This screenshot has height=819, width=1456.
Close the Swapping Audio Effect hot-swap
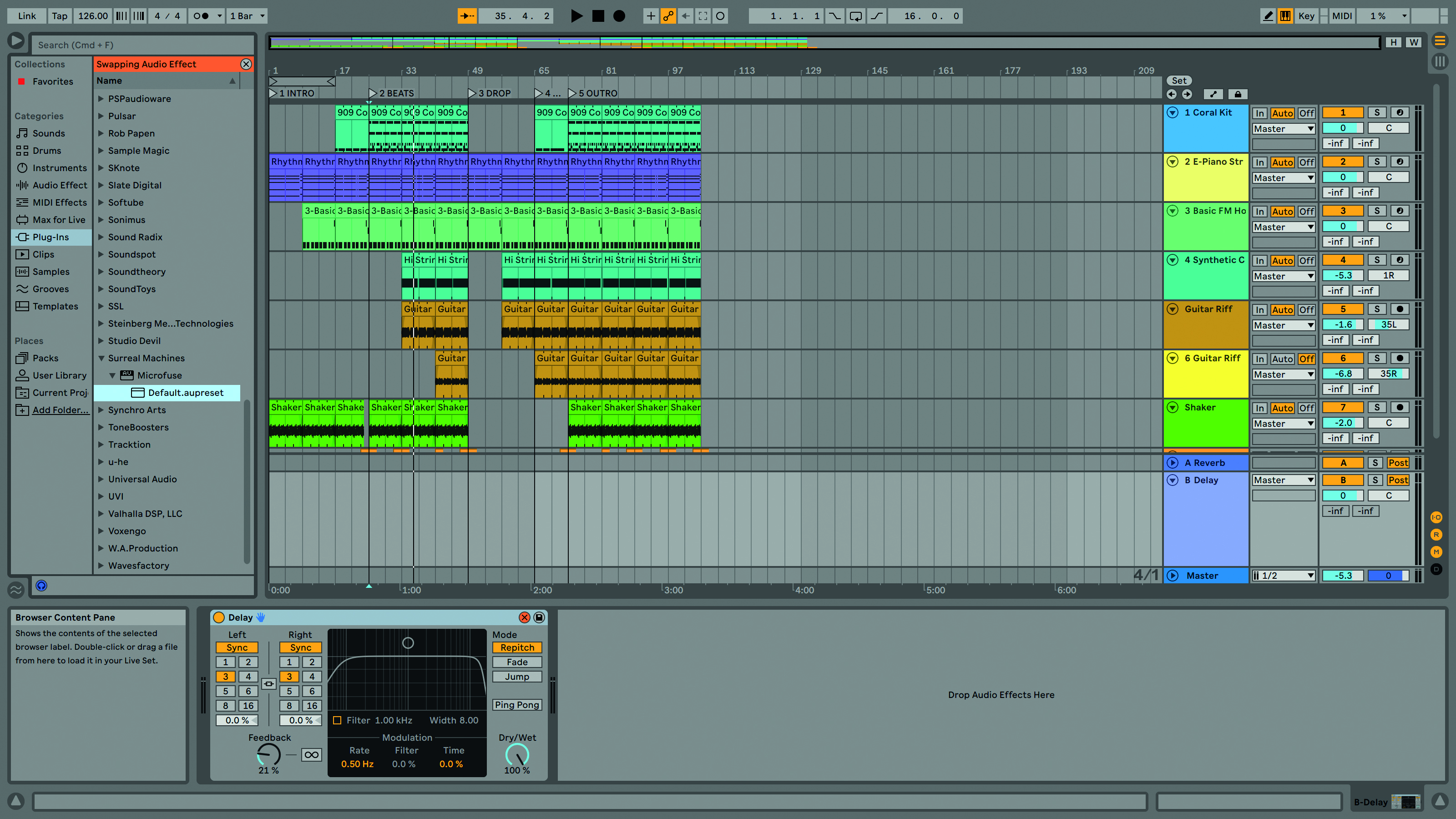246,64
